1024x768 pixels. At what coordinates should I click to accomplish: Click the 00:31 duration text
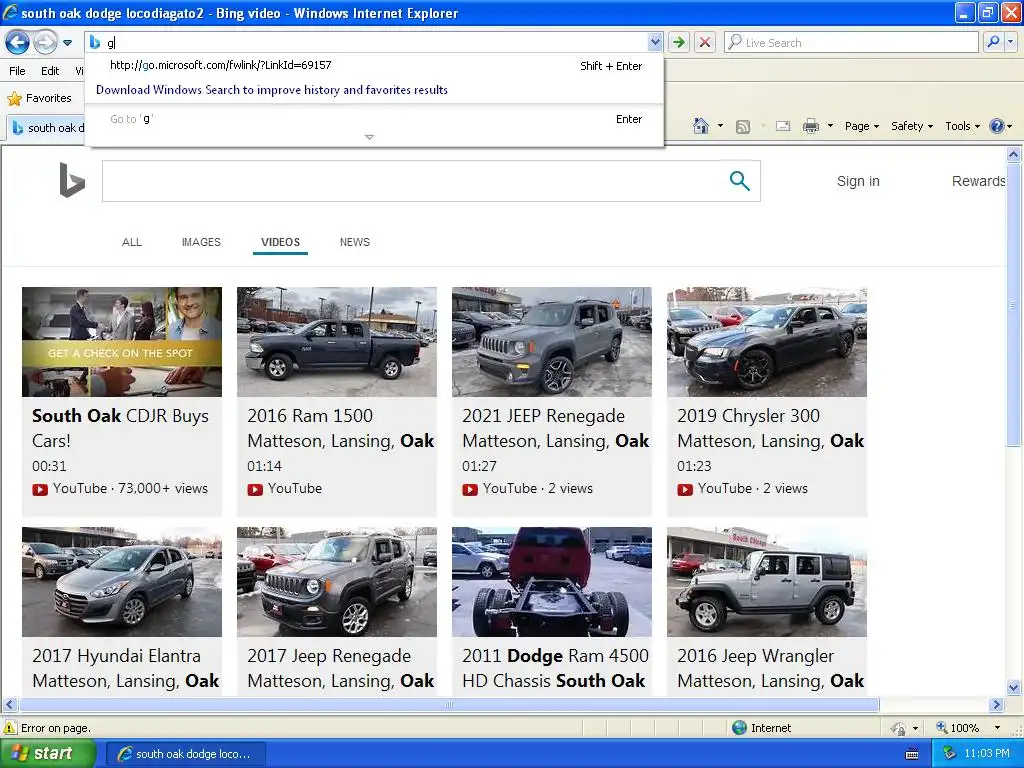click(x=49, y=466)
